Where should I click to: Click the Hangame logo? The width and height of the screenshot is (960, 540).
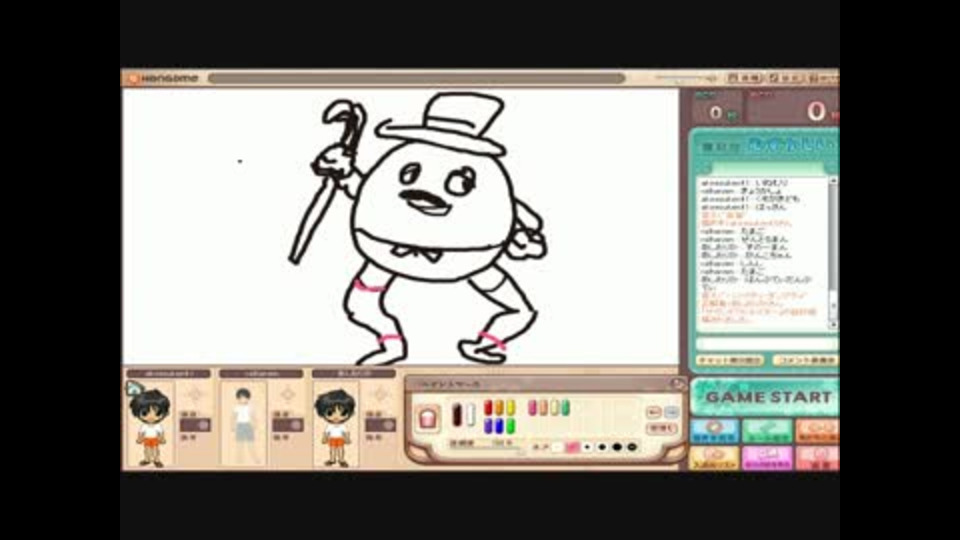click(163, 78)
